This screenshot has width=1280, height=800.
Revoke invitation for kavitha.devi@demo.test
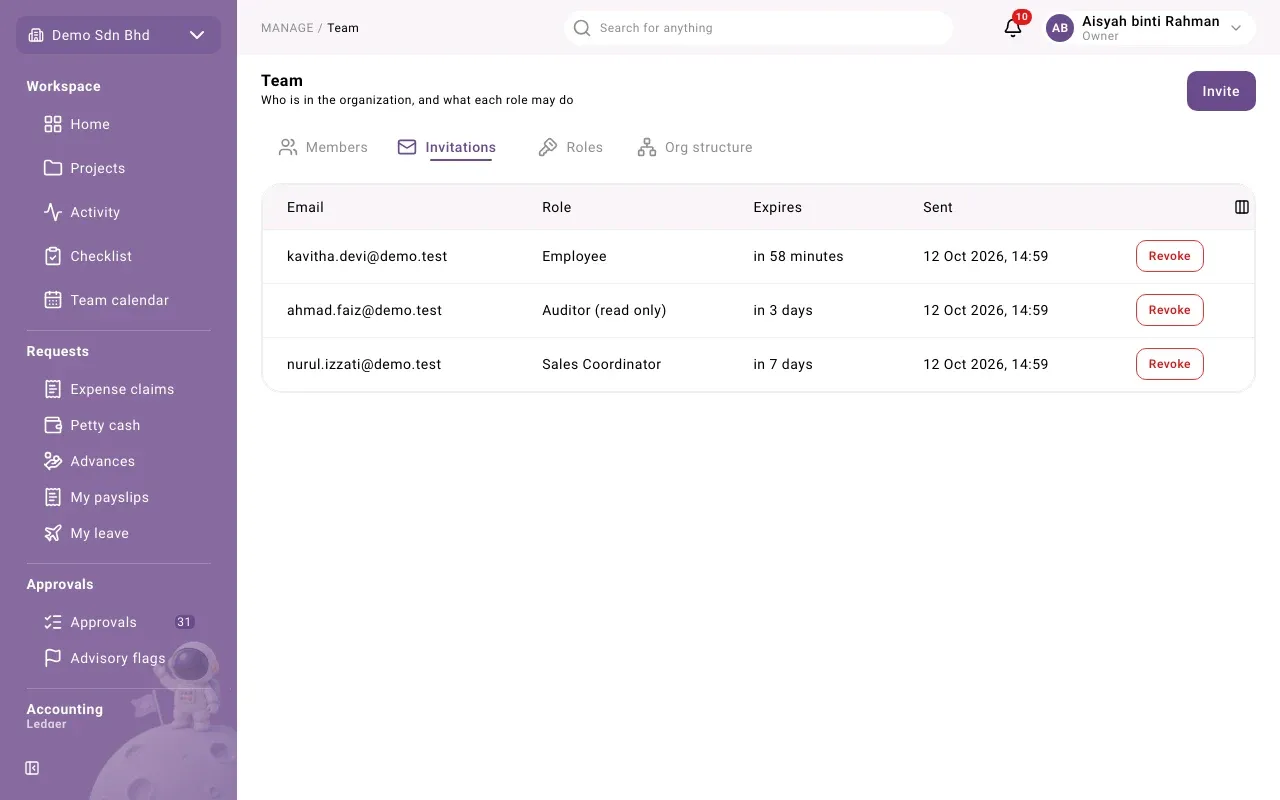[1170, 256]
